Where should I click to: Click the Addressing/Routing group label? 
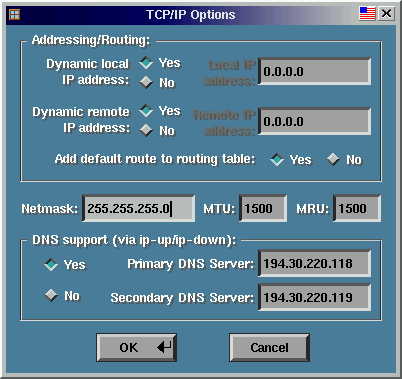coord(91,40)
